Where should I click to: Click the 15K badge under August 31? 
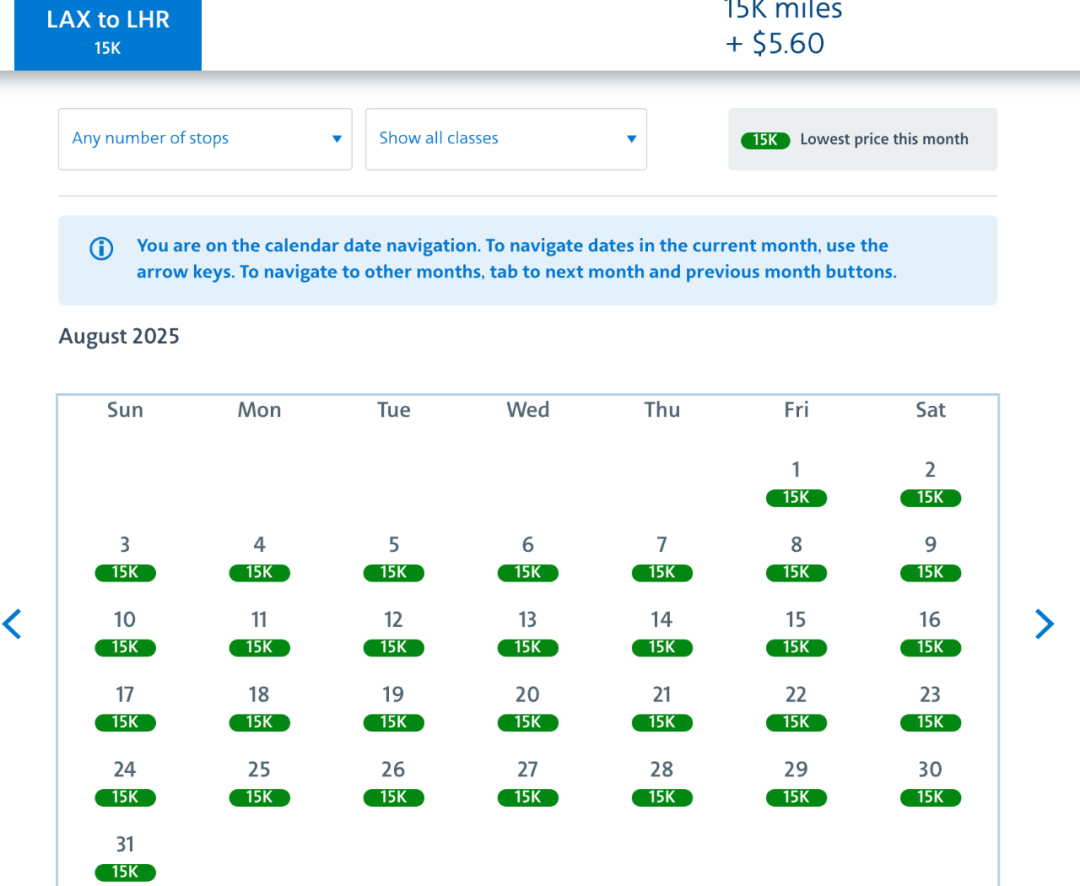click(125, 873)
